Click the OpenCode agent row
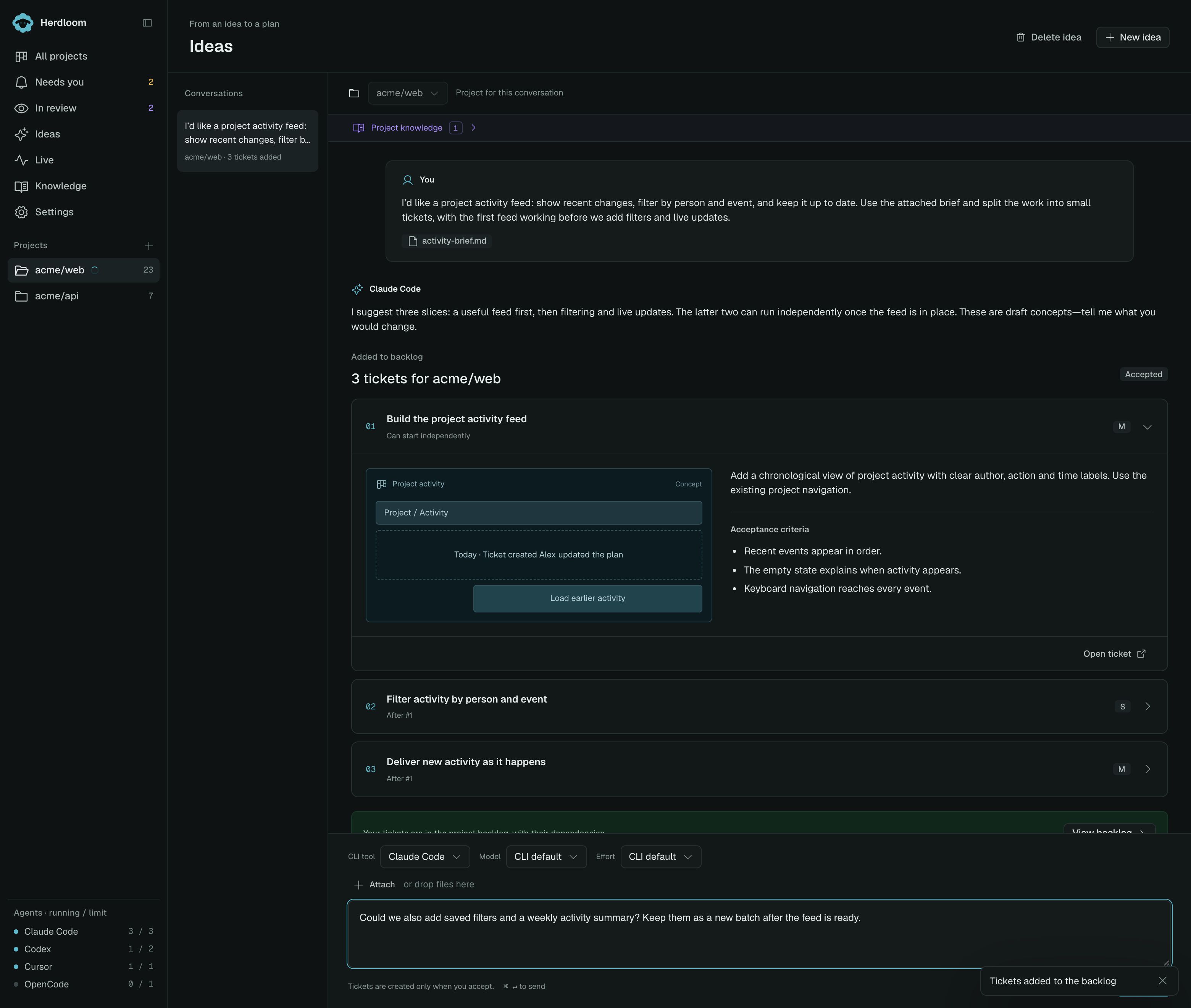This screenshot has height=1008, width=1191. (83, 985)
